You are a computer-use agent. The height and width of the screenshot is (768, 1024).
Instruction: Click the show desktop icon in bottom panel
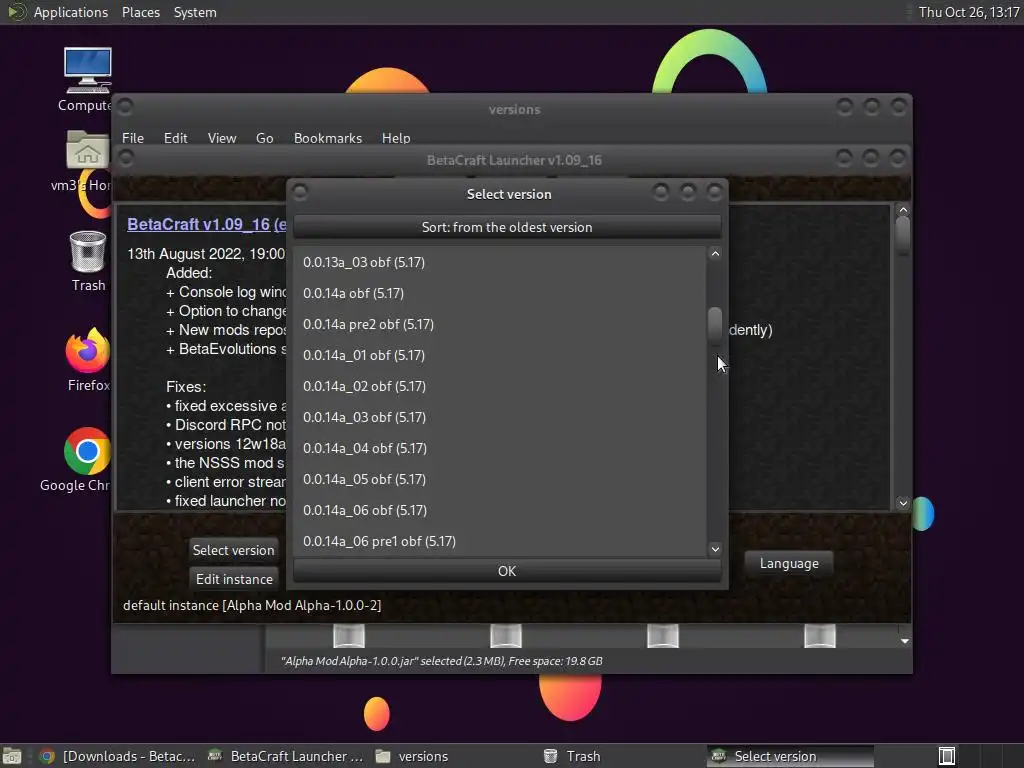pos(11,756)
